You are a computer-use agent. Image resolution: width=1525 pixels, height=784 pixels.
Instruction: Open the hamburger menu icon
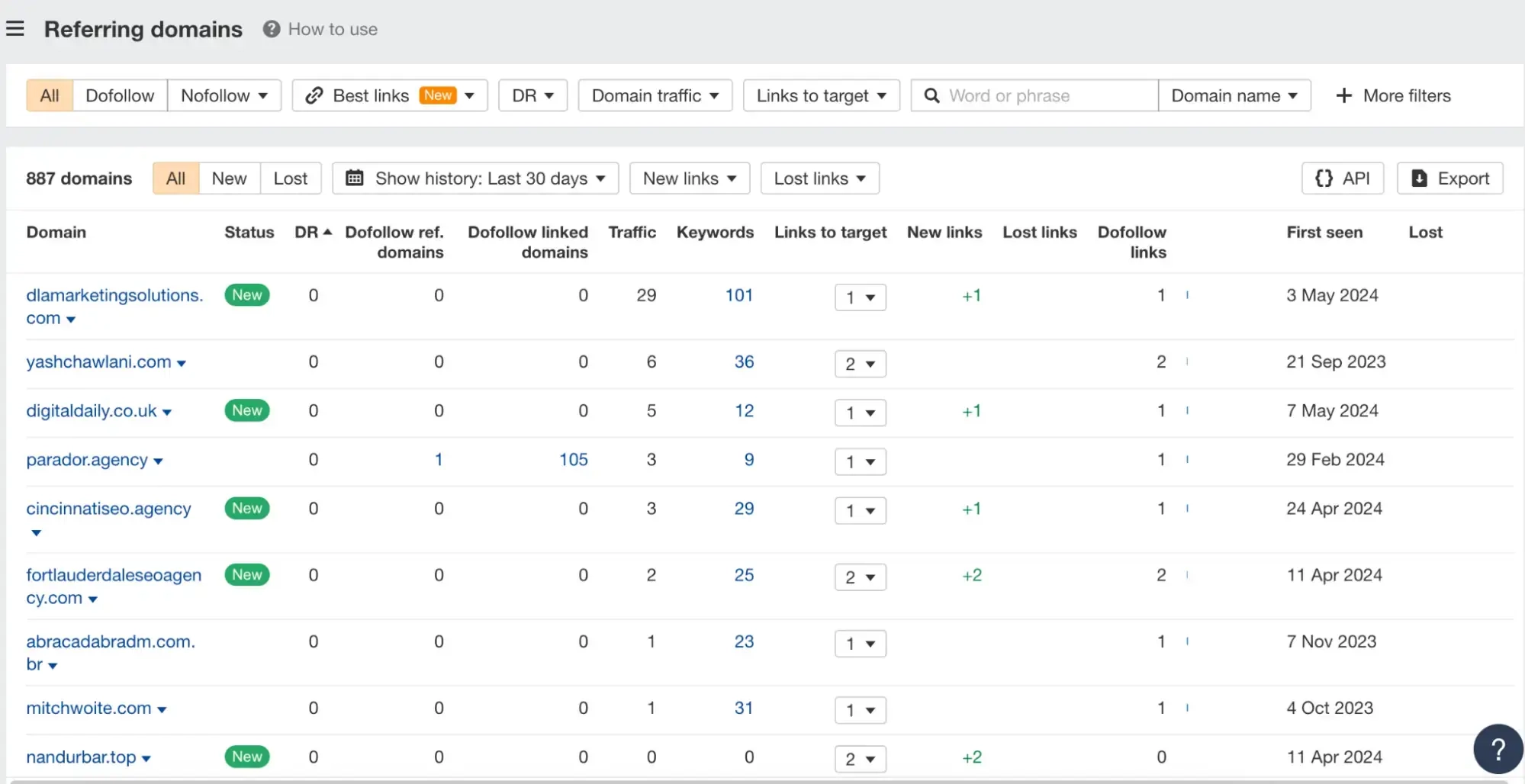point(15,29)
